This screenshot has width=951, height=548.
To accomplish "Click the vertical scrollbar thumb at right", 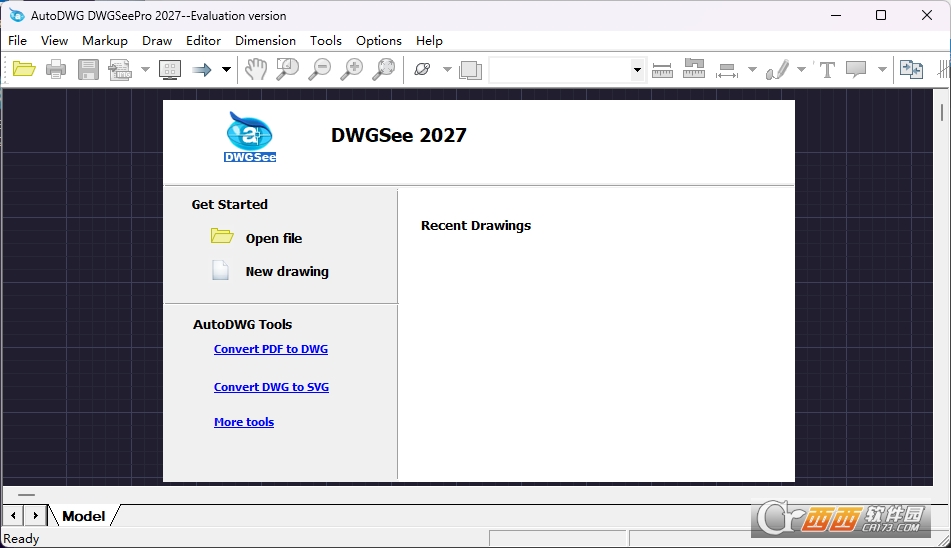I will pos(942,112).
